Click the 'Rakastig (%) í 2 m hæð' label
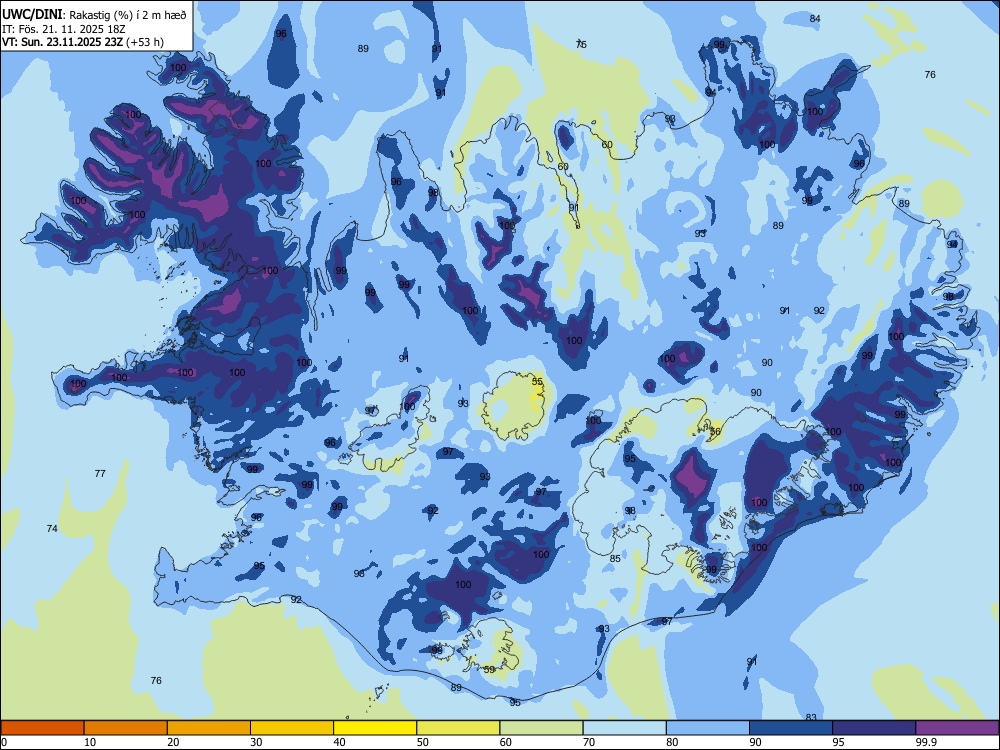The image size is (1000, 750). pos(128,15)
